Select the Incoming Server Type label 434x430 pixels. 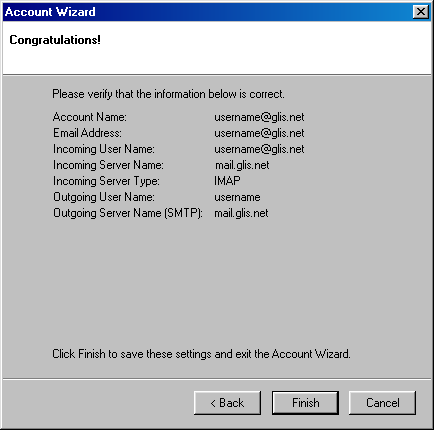point(106,181)
